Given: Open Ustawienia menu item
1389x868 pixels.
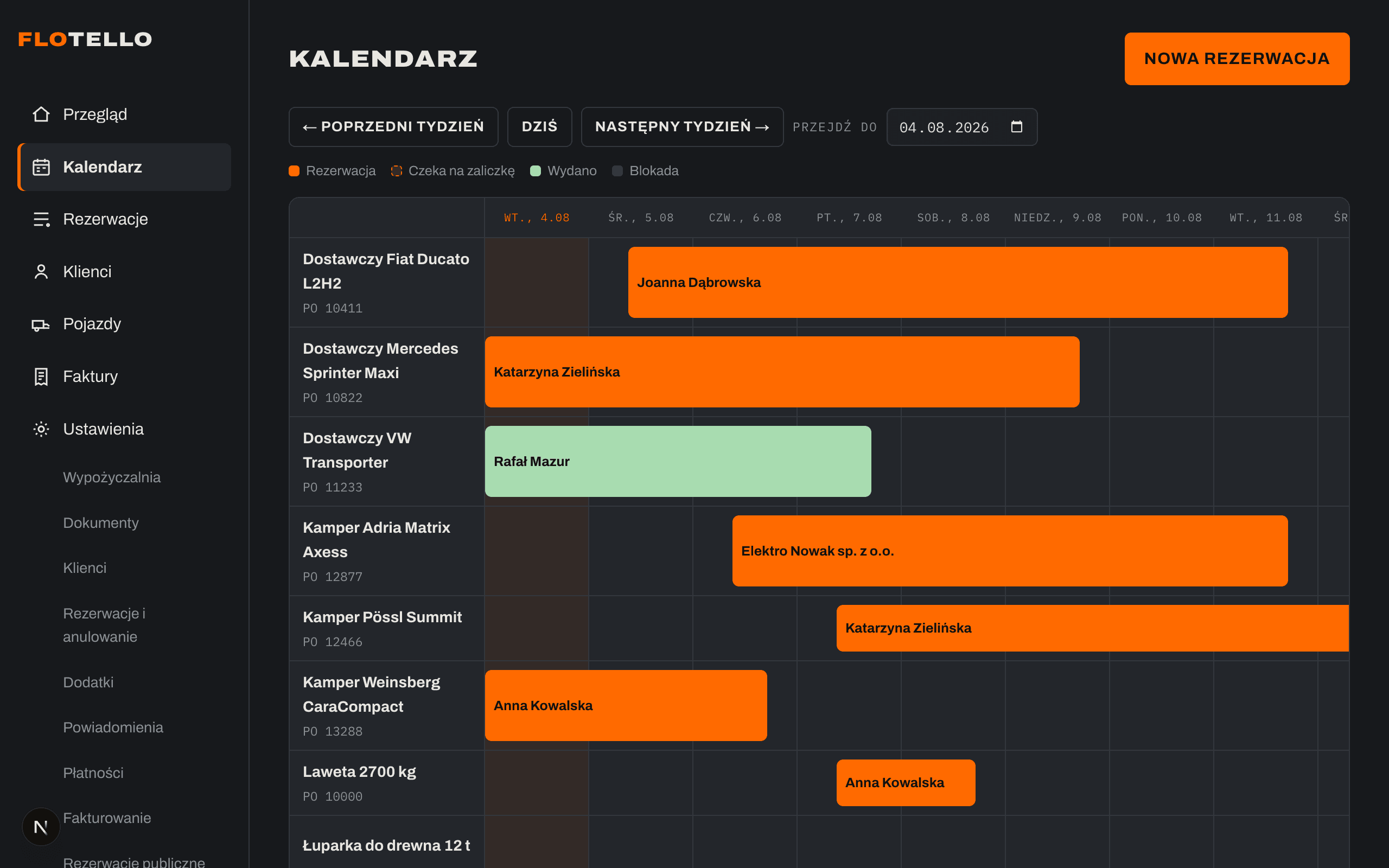Looking at the screenshot, I should (x=124, y=429).
